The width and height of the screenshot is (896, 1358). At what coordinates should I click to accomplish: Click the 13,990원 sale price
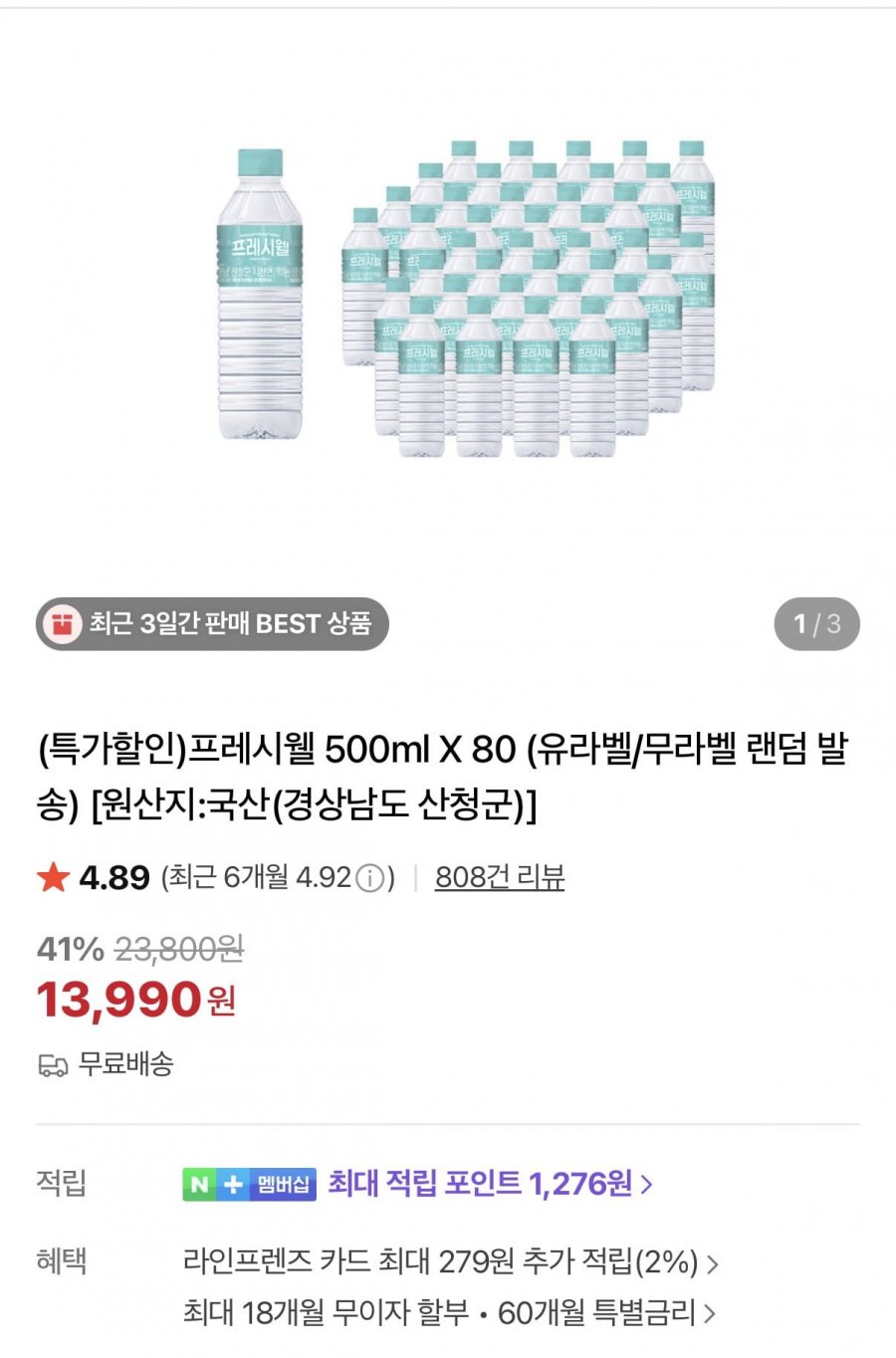coord(135,1000)
